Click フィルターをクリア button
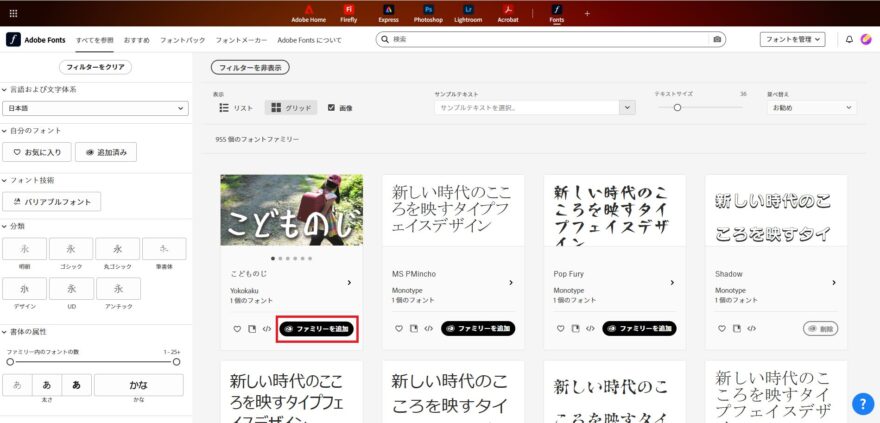The image size is (880, 423). [95, 67]
